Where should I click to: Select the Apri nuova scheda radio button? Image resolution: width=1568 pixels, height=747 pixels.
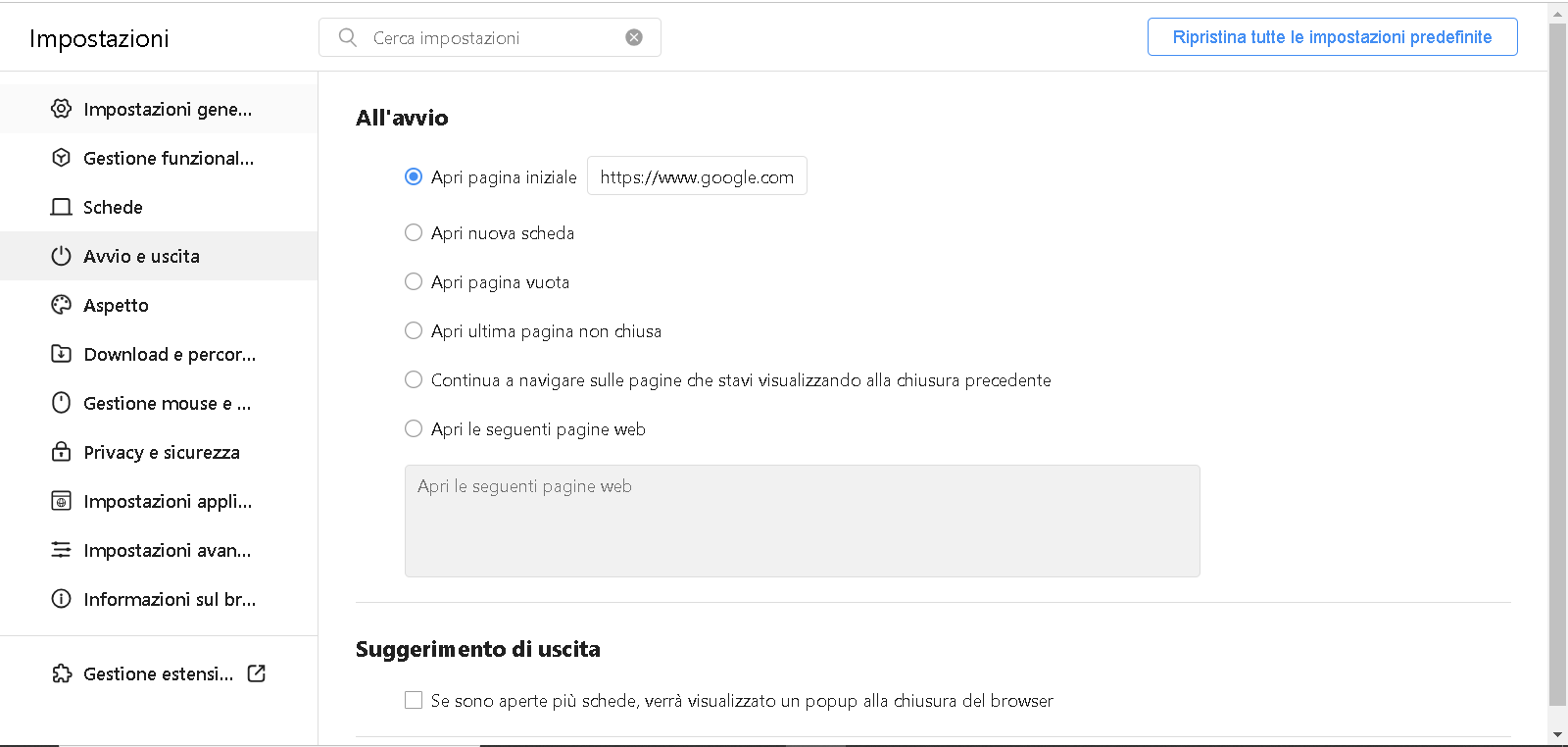click(x=414, y=232)
